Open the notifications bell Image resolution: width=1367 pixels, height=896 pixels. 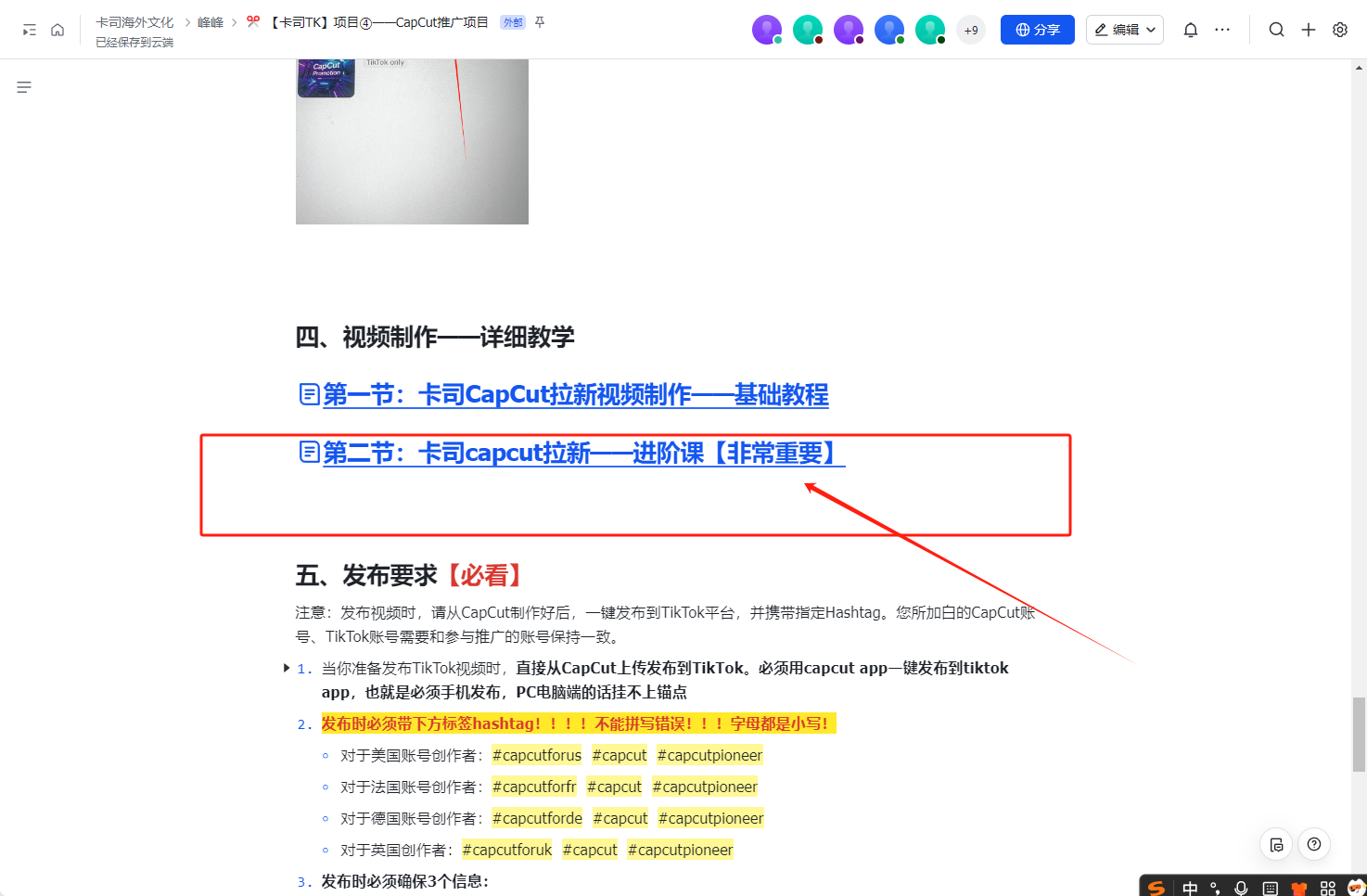click(x=1191, y=30)
